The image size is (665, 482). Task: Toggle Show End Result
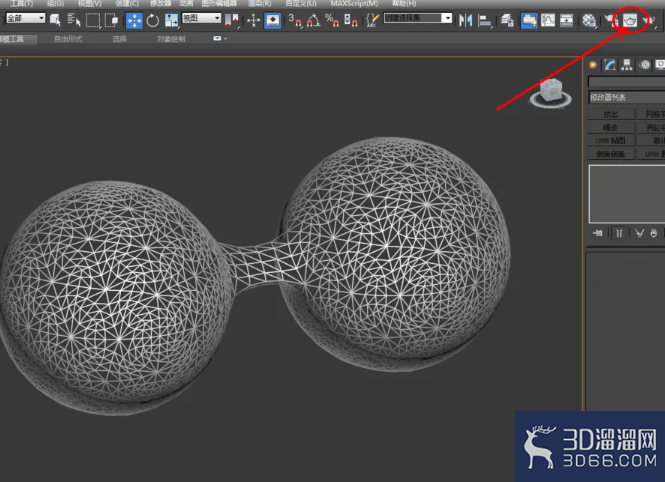(619, 233)
